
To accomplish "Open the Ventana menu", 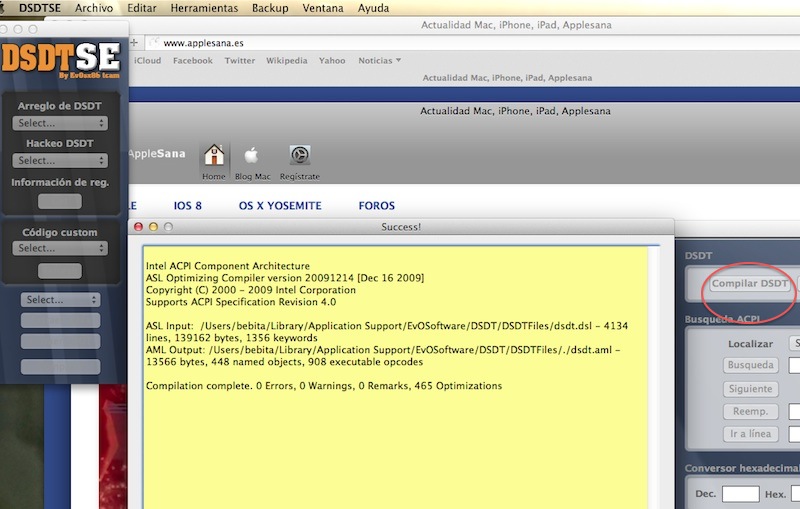I will click(322, 8).
